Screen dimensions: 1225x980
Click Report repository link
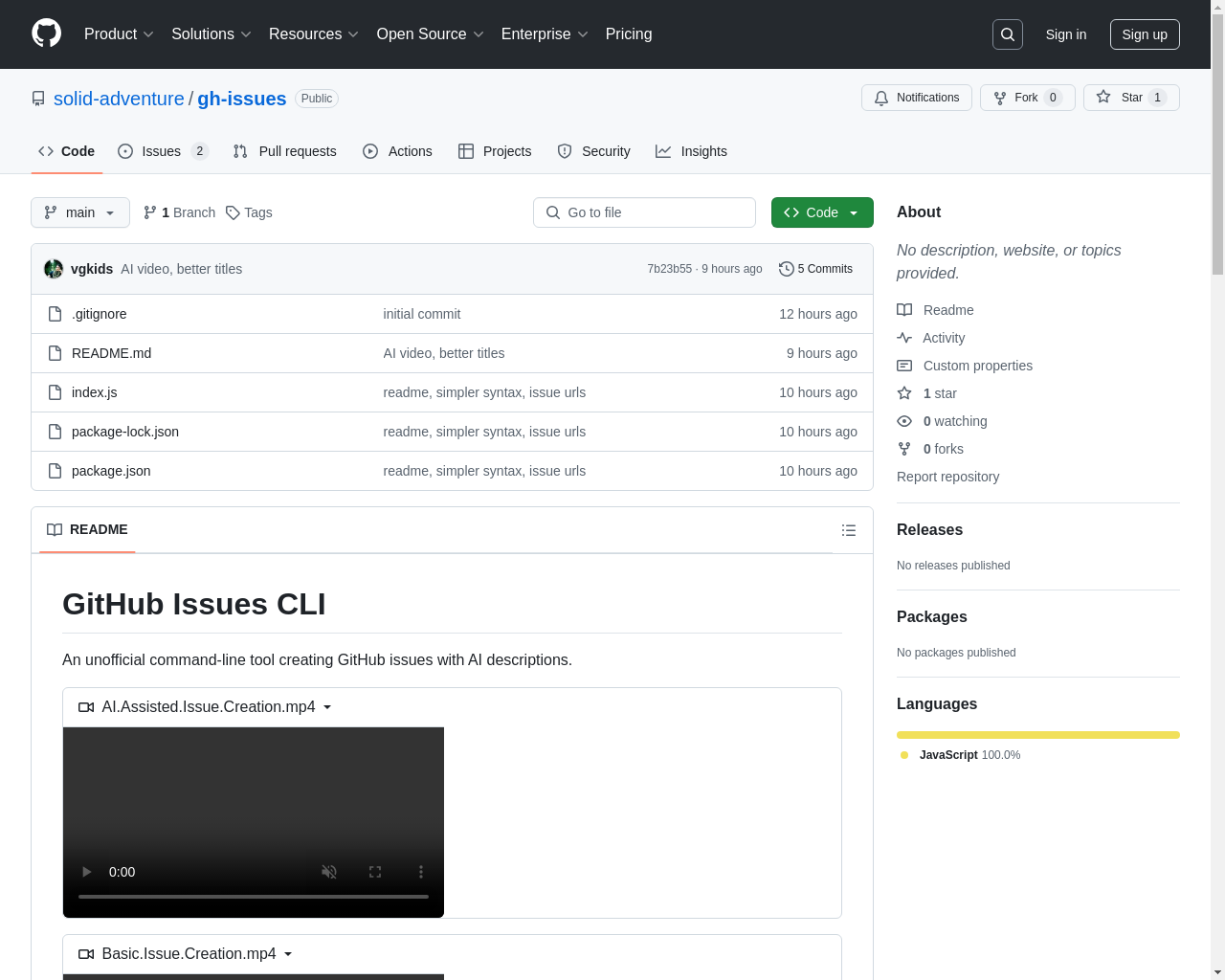[x=947, y=477]
